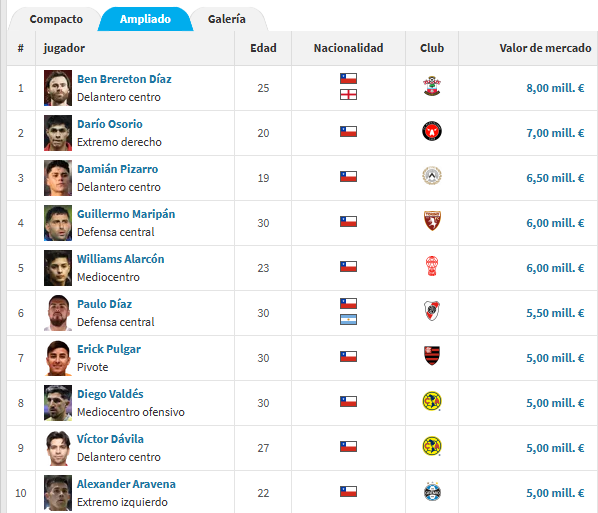Open Ben Brereton Díaz player link

pos(124,79)
